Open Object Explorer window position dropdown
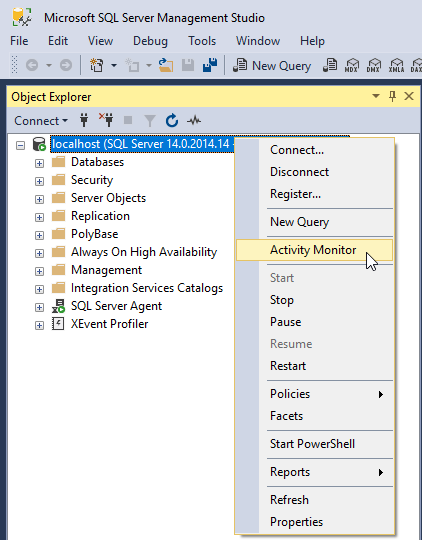422x540 pixels. 376,96
